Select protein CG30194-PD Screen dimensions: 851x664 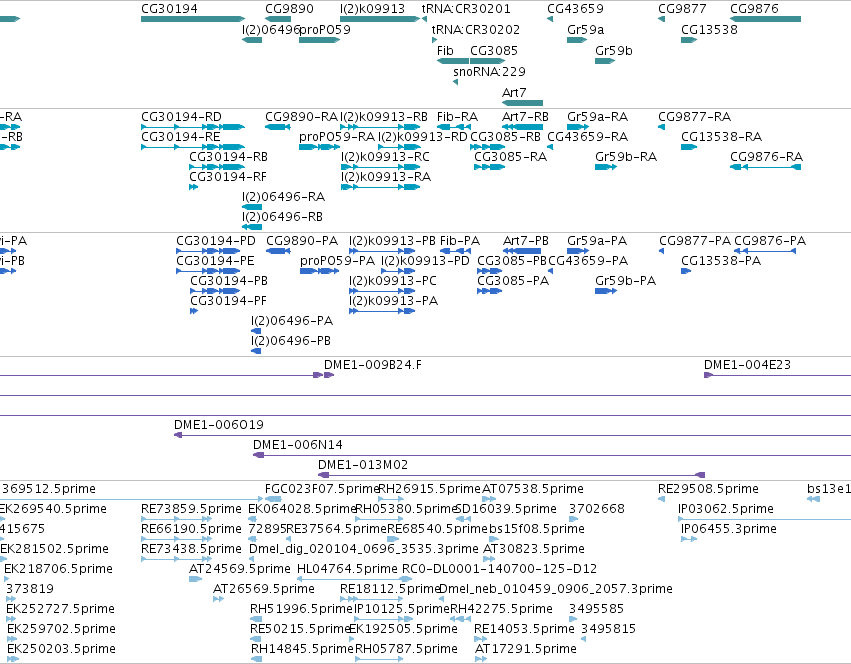click(x=208, y=251)
